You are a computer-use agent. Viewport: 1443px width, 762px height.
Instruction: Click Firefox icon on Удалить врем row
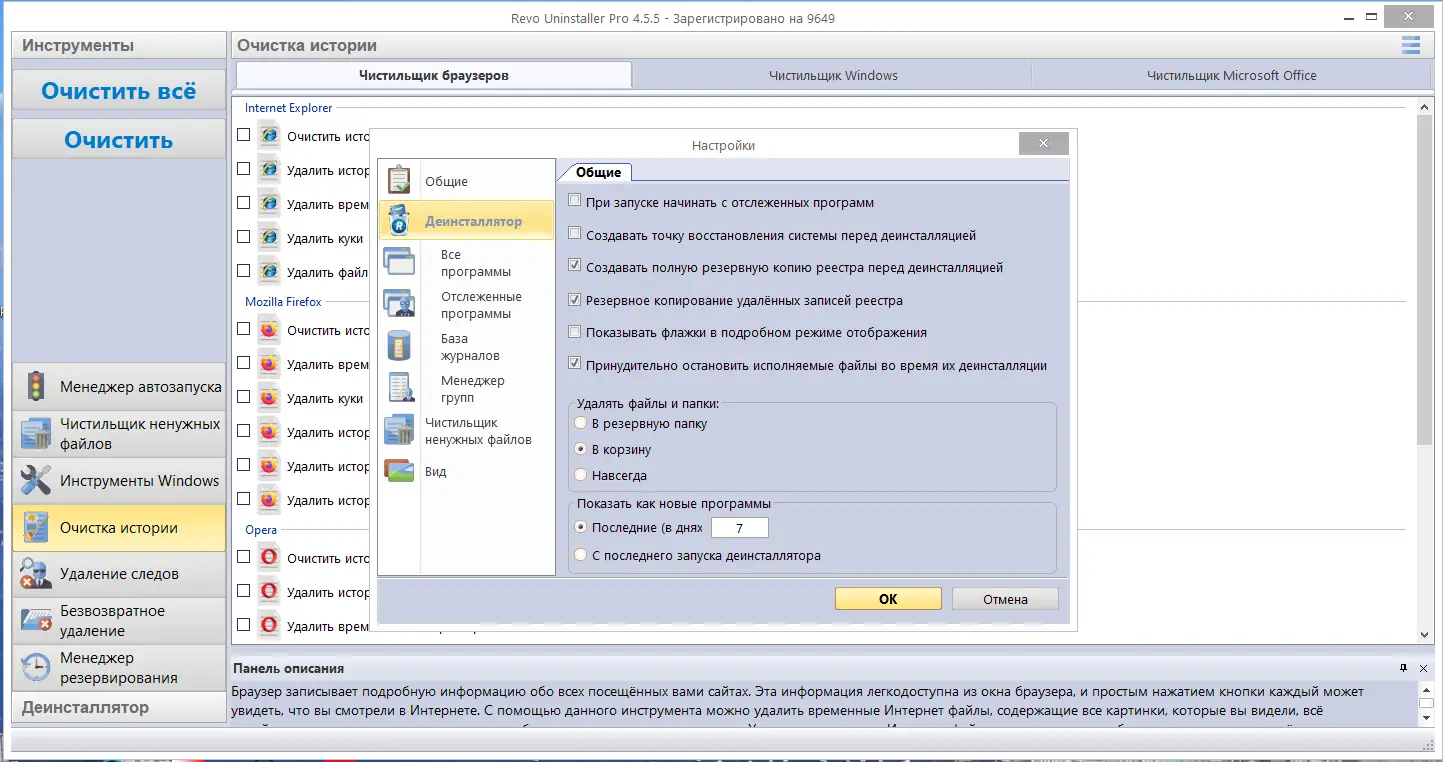[x=268, y=364]
